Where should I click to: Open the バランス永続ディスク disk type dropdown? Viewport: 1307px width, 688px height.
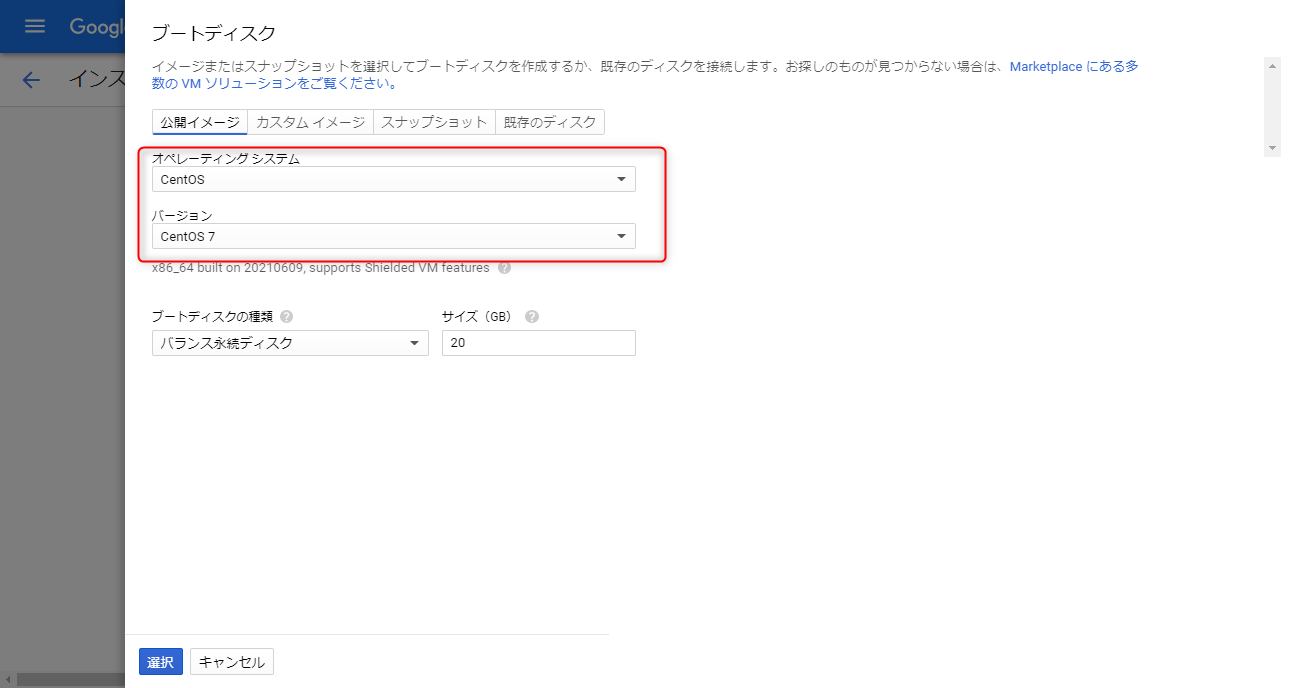tap(290, 343)
